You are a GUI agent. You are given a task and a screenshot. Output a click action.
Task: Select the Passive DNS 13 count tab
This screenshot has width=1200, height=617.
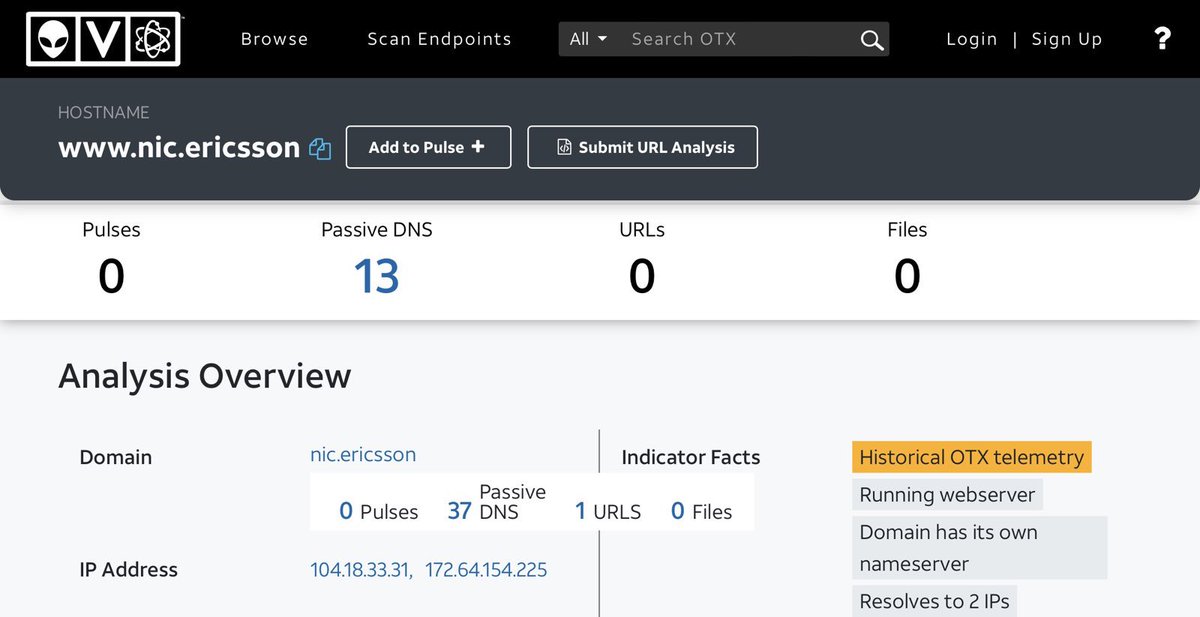coord(376,258)
